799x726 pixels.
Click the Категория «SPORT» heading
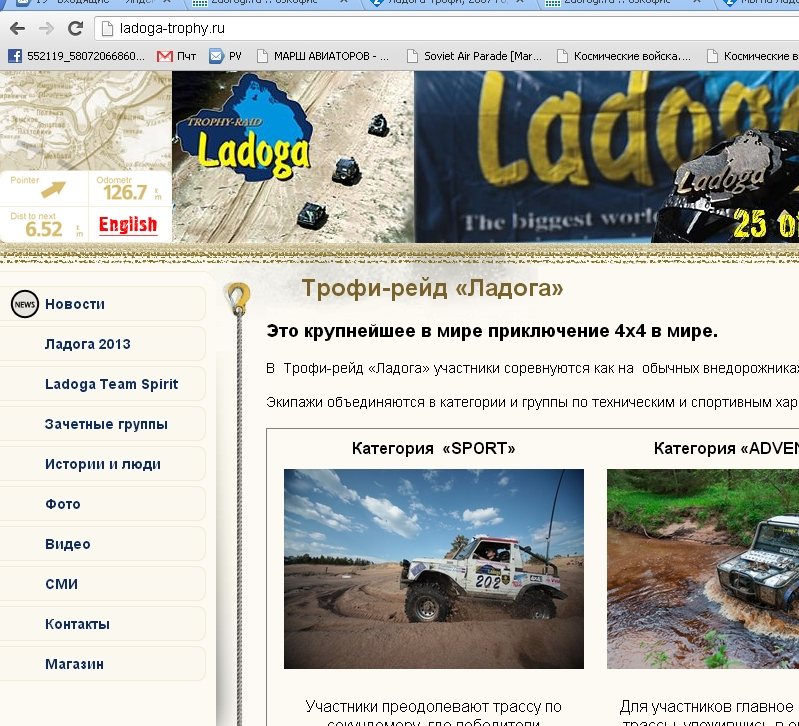pos(434,448)
